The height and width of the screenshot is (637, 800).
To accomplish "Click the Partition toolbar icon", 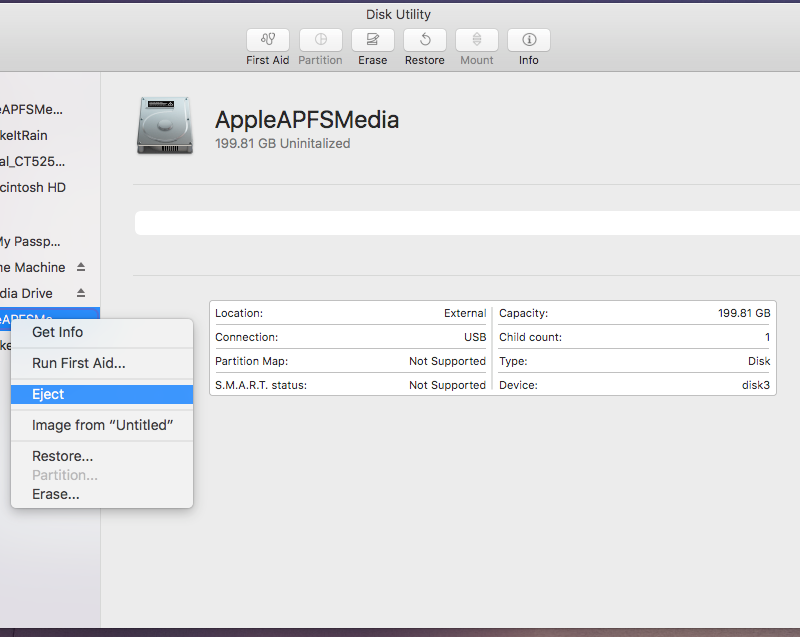I will point(320,40).
